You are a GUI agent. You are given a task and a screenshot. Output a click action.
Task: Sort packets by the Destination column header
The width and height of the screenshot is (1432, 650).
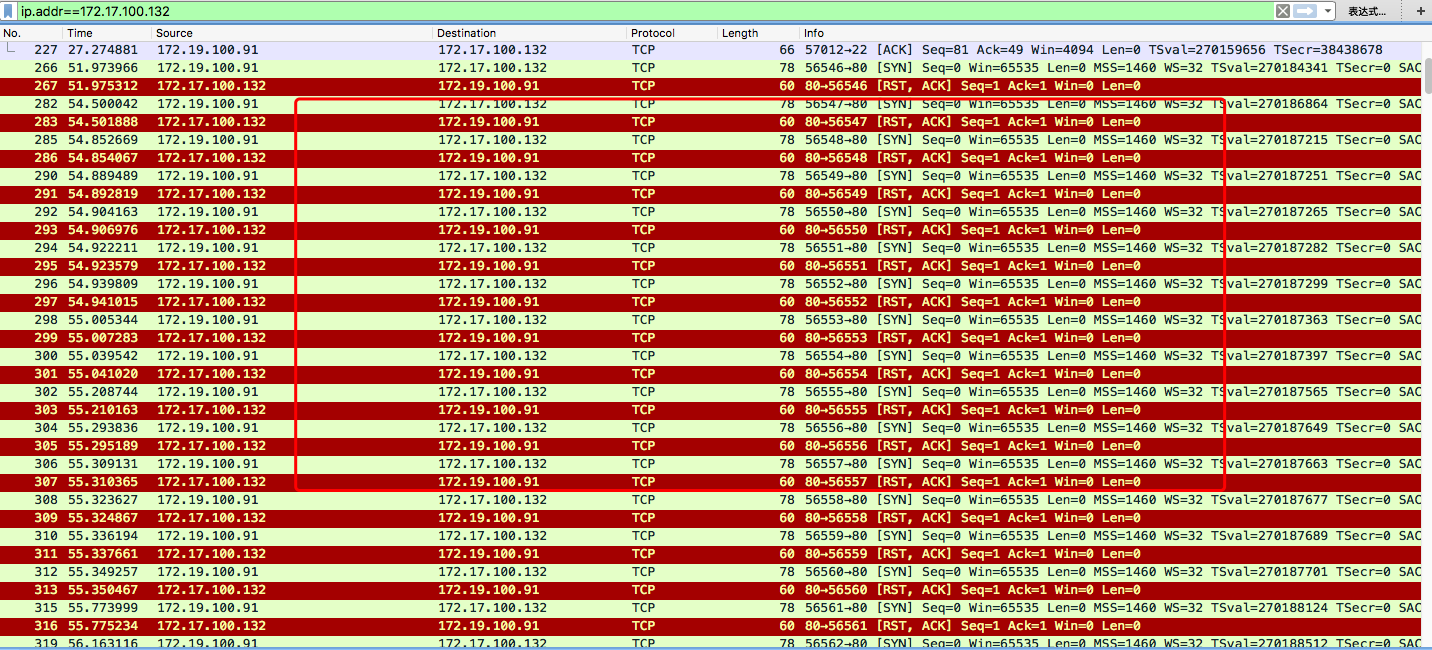point(530,33)
